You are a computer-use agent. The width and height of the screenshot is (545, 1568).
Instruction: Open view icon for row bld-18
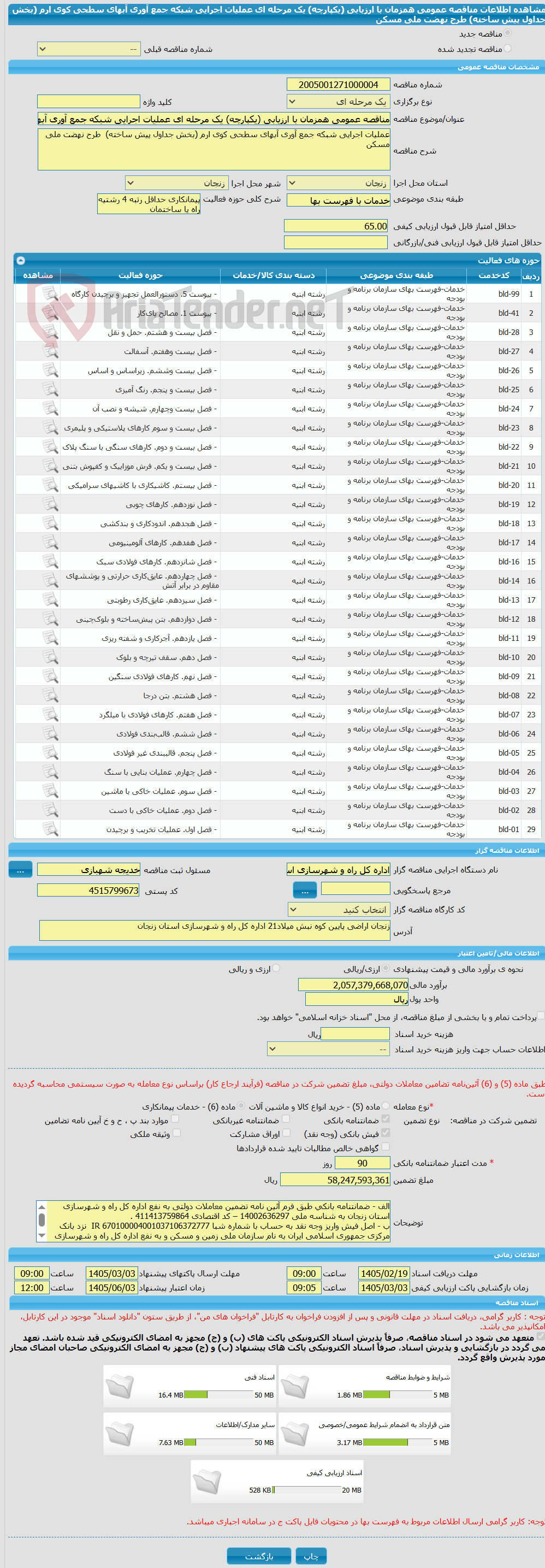click(50, 523)
